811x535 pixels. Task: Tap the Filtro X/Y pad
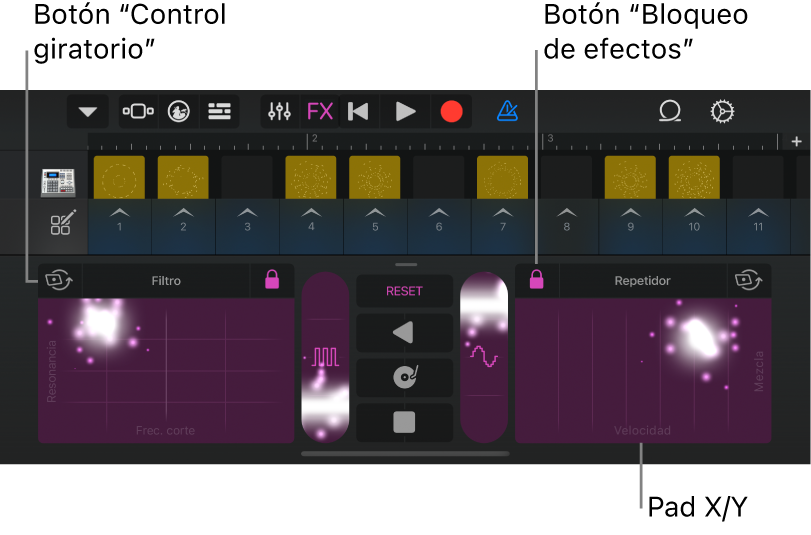pos(166,370)
